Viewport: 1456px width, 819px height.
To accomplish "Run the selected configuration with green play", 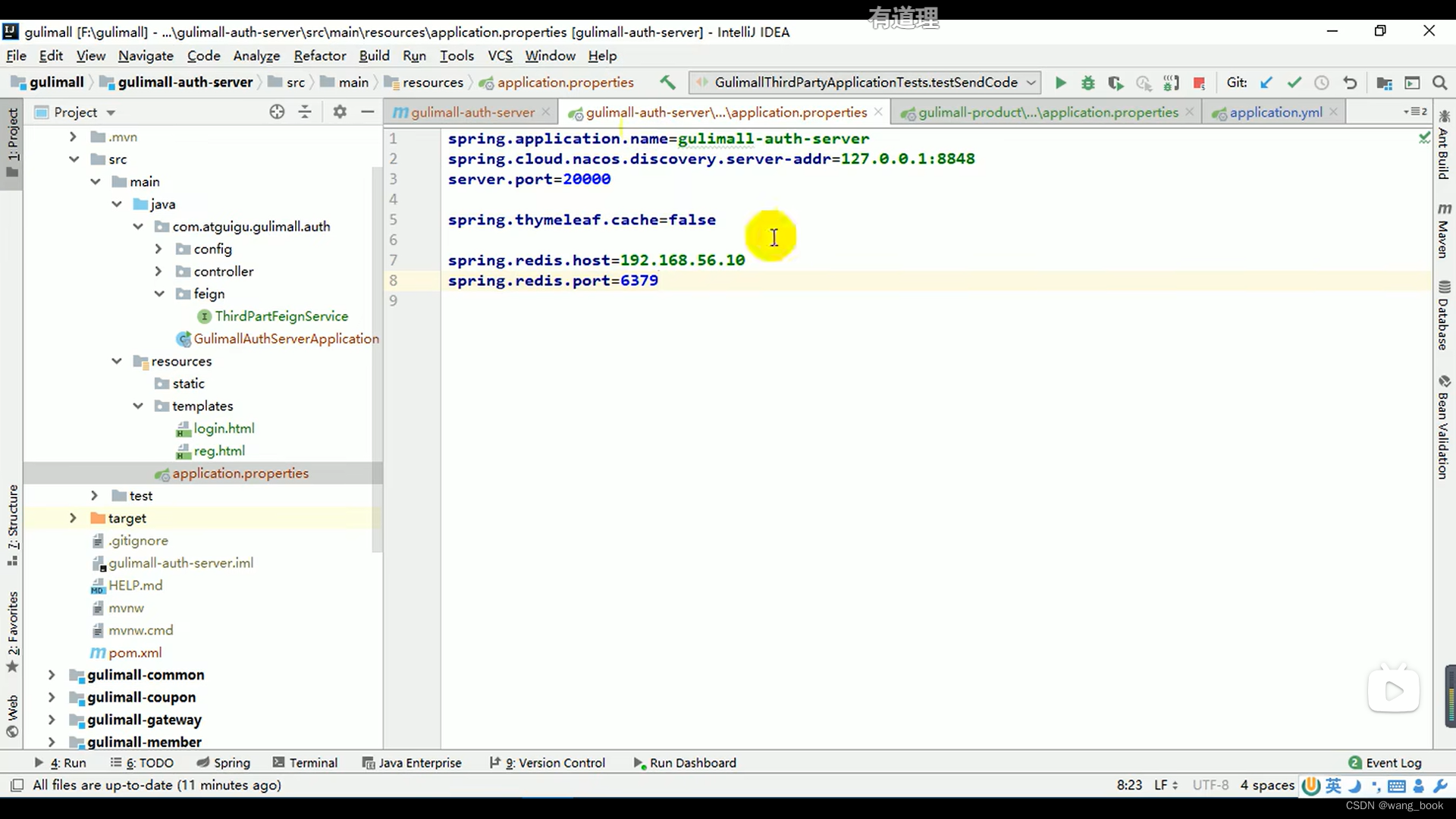I will (1060, 83).
